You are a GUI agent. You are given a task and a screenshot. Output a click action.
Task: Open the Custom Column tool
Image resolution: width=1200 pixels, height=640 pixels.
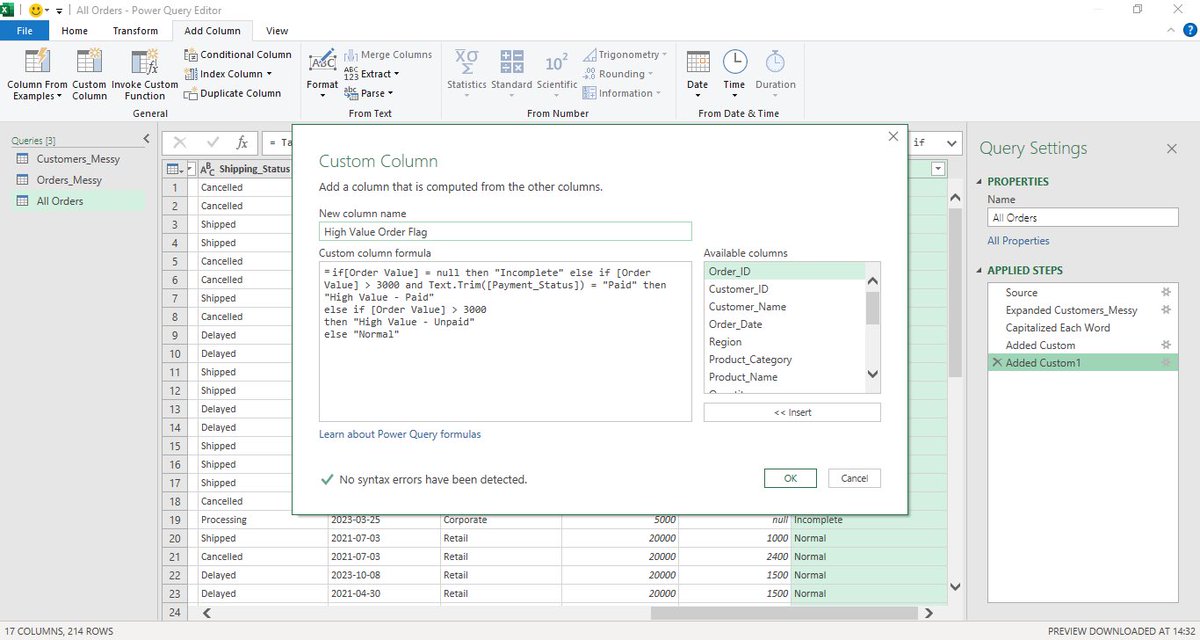point(88,75)
